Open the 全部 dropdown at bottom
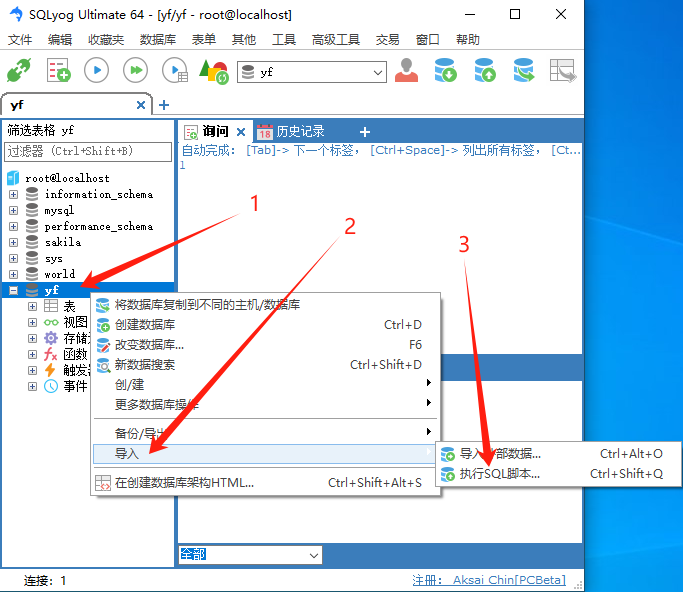 pyautogui.click(x=250, y=554)
